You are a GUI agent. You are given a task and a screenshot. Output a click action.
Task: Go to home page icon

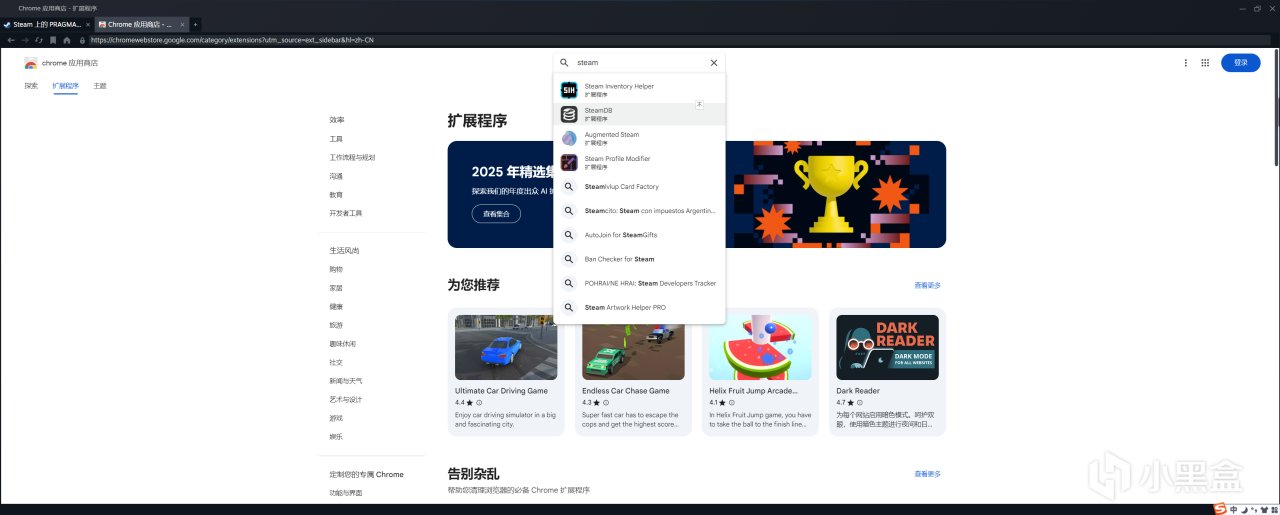tap(67, 40)
